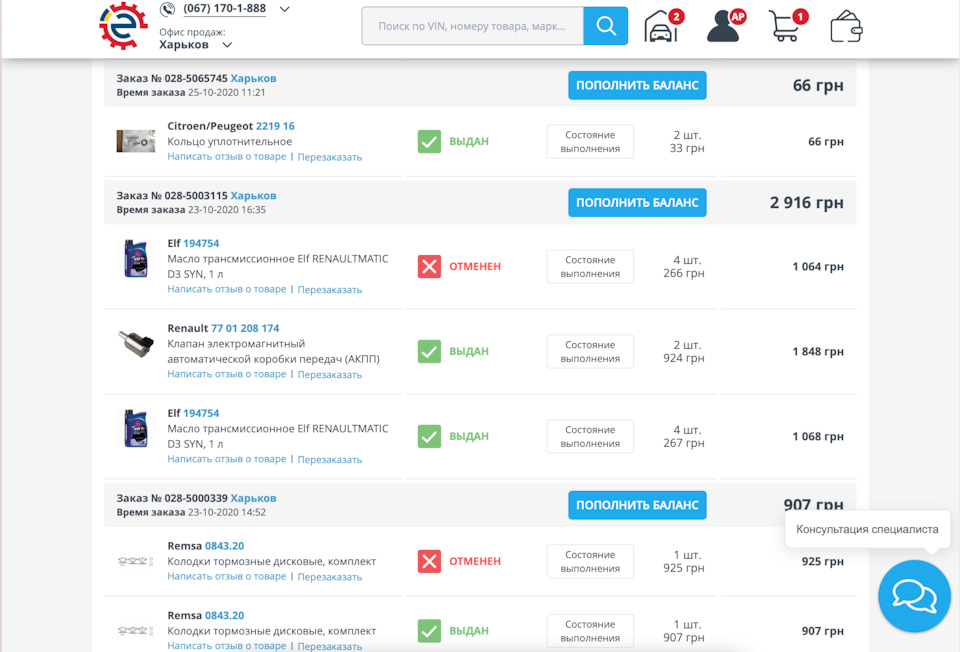Screen dimensions: 960x652
Task: Open Состояние выполнения for Citroen ring
Action: (590, 141)
